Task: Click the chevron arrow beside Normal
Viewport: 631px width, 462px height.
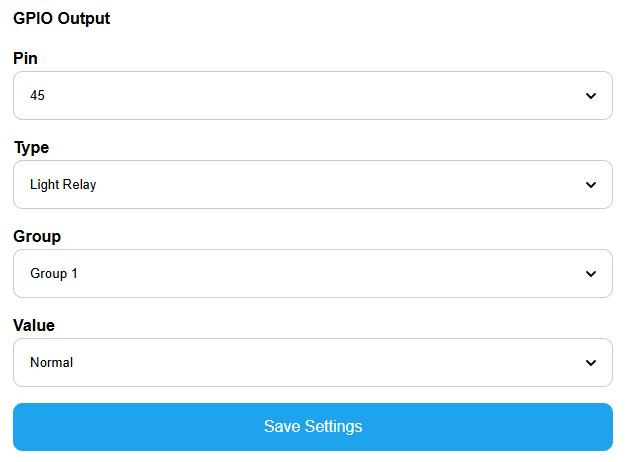Action: (591, 363)
